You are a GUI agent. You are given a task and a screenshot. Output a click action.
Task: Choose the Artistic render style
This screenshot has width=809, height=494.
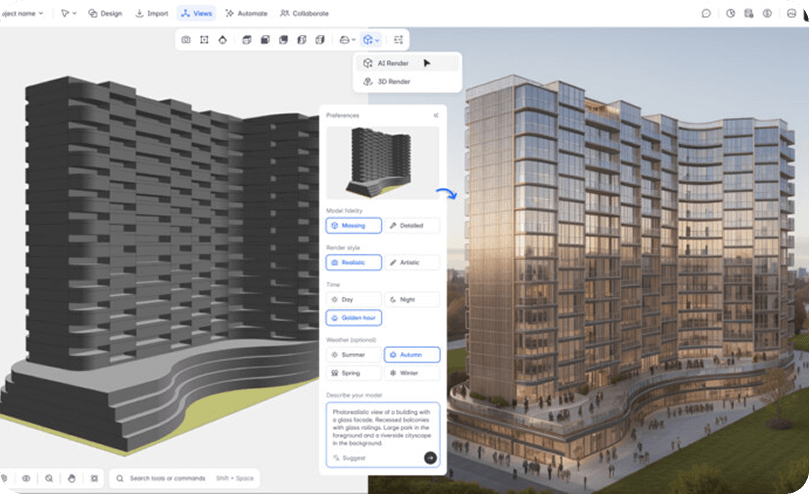(412, 262)
